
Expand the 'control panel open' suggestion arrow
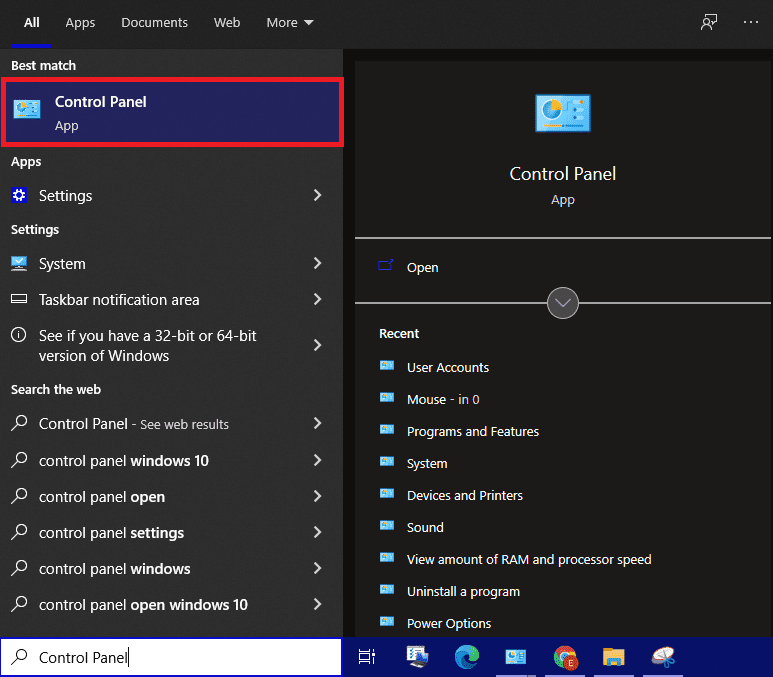[317, 496]
